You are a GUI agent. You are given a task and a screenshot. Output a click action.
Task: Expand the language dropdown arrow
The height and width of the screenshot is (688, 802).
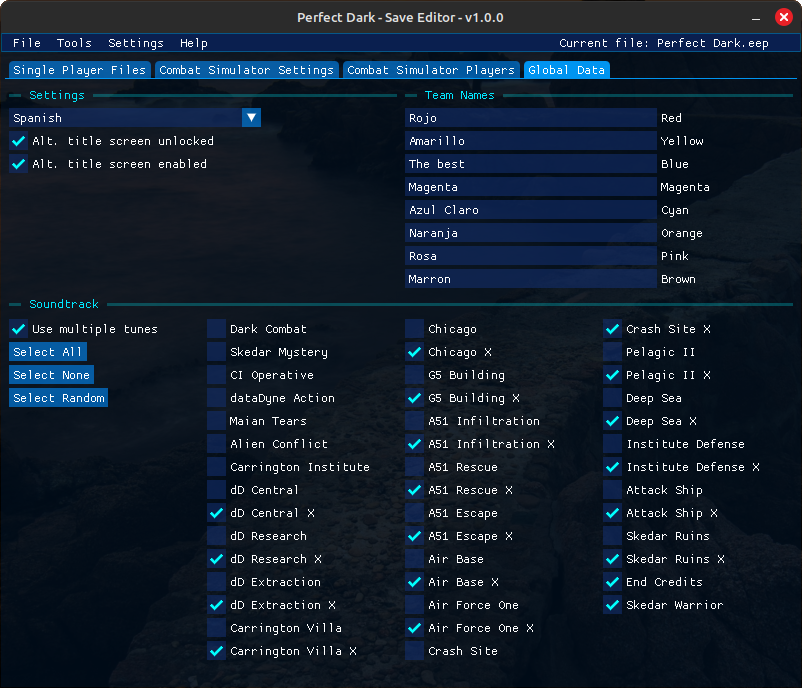pyautogui.click(x=252, y=118)
